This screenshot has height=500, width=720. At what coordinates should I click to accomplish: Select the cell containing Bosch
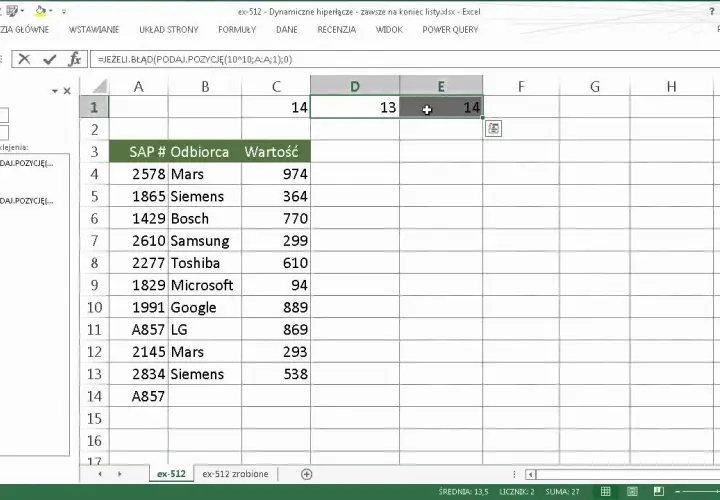click(205, 219)
